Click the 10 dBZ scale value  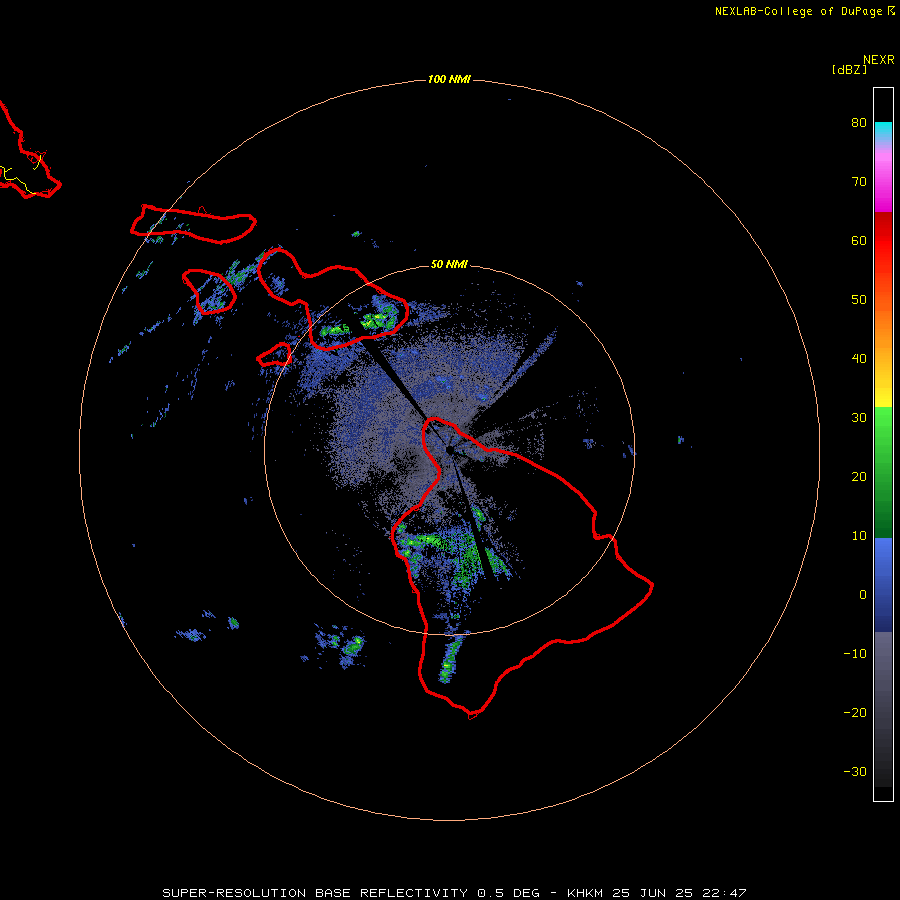pyautogui.click(x=859, y=536)
